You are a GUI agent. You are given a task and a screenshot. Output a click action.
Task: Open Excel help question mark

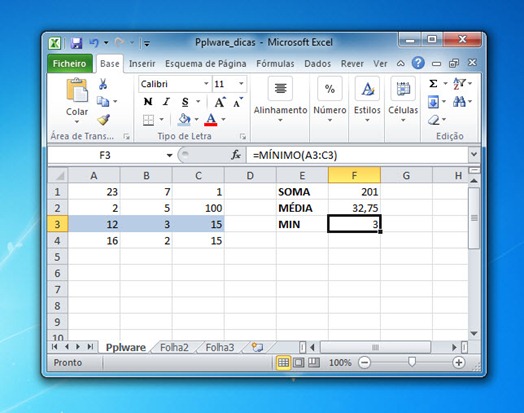pos(418,63)
